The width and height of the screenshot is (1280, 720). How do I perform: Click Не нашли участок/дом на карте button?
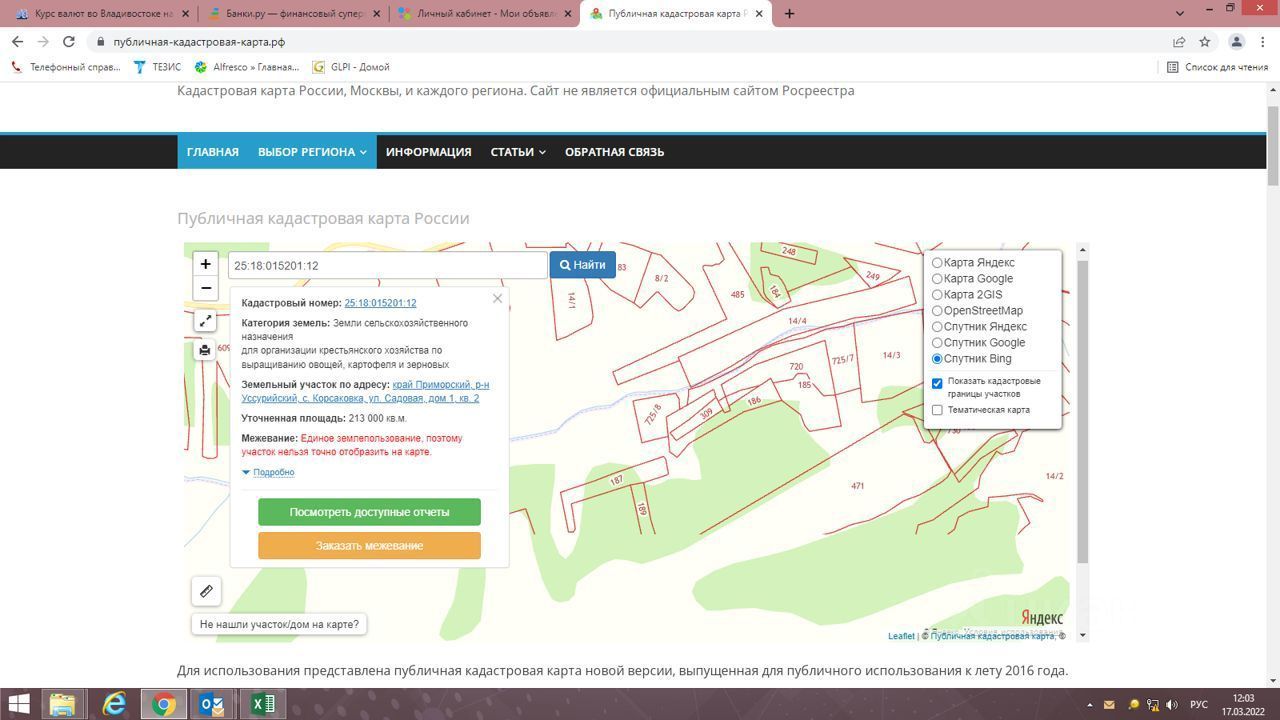click(x=279, y=624)
